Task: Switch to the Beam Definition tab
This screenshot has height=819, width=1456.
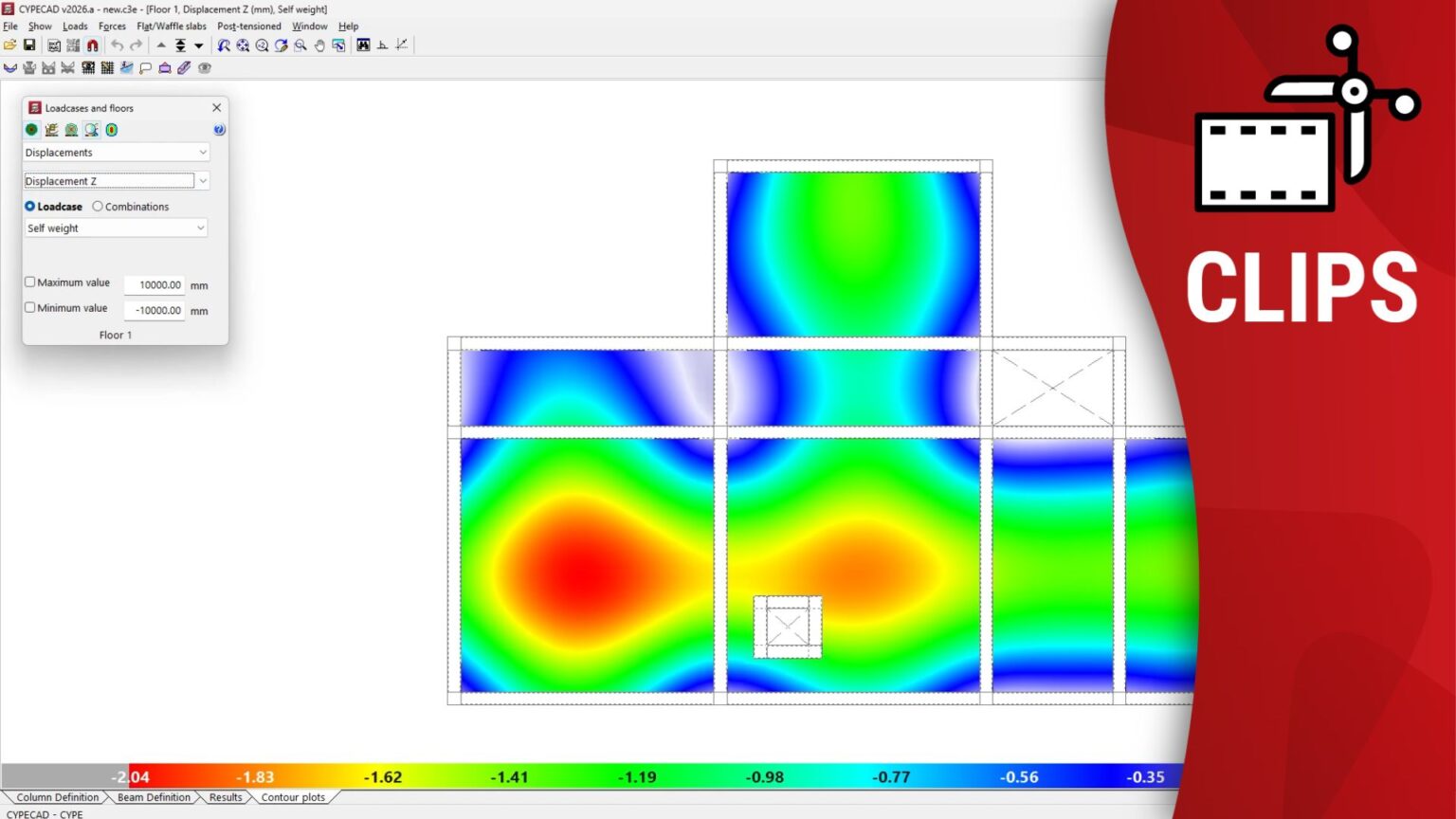Action: 153,797
